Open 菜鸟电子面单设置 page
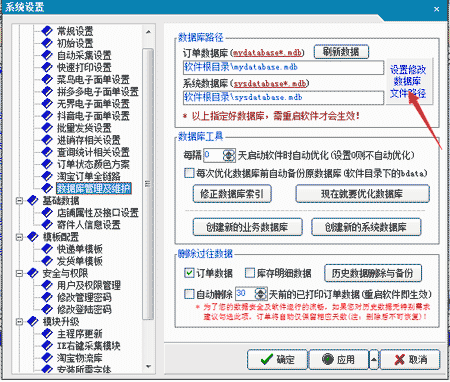The width and height of the screenshot is (450, 382). [93, 79]
